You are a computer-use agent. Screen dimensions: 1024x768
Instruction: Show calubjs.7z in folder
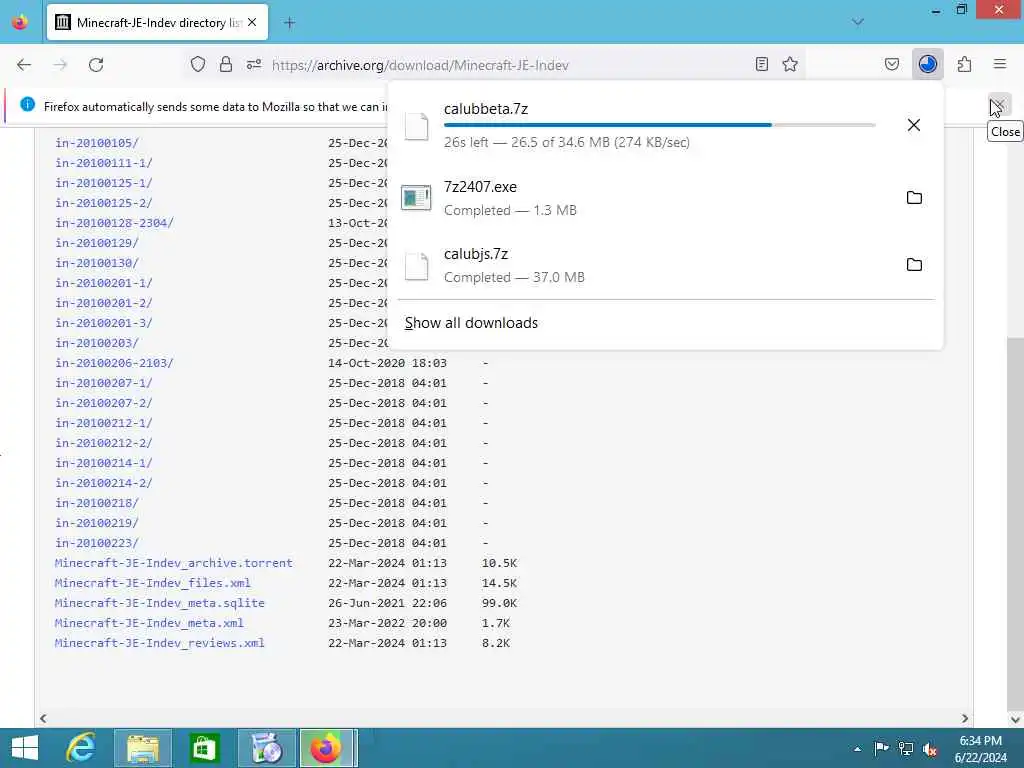pyautogui.click(x=914, y=264)
